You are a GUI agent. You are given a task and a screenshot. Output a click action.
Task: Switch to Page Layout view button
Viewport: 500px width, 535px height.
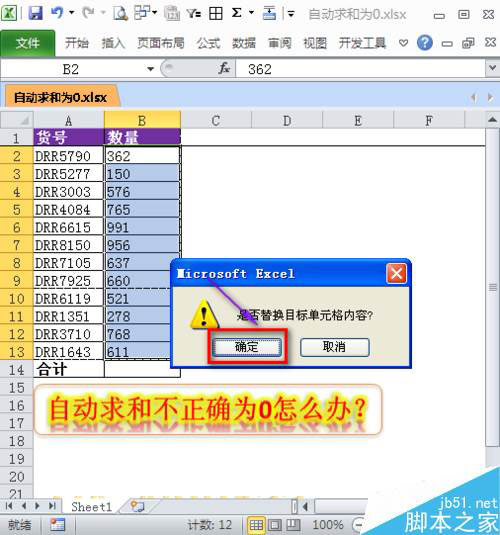point(275,525)
